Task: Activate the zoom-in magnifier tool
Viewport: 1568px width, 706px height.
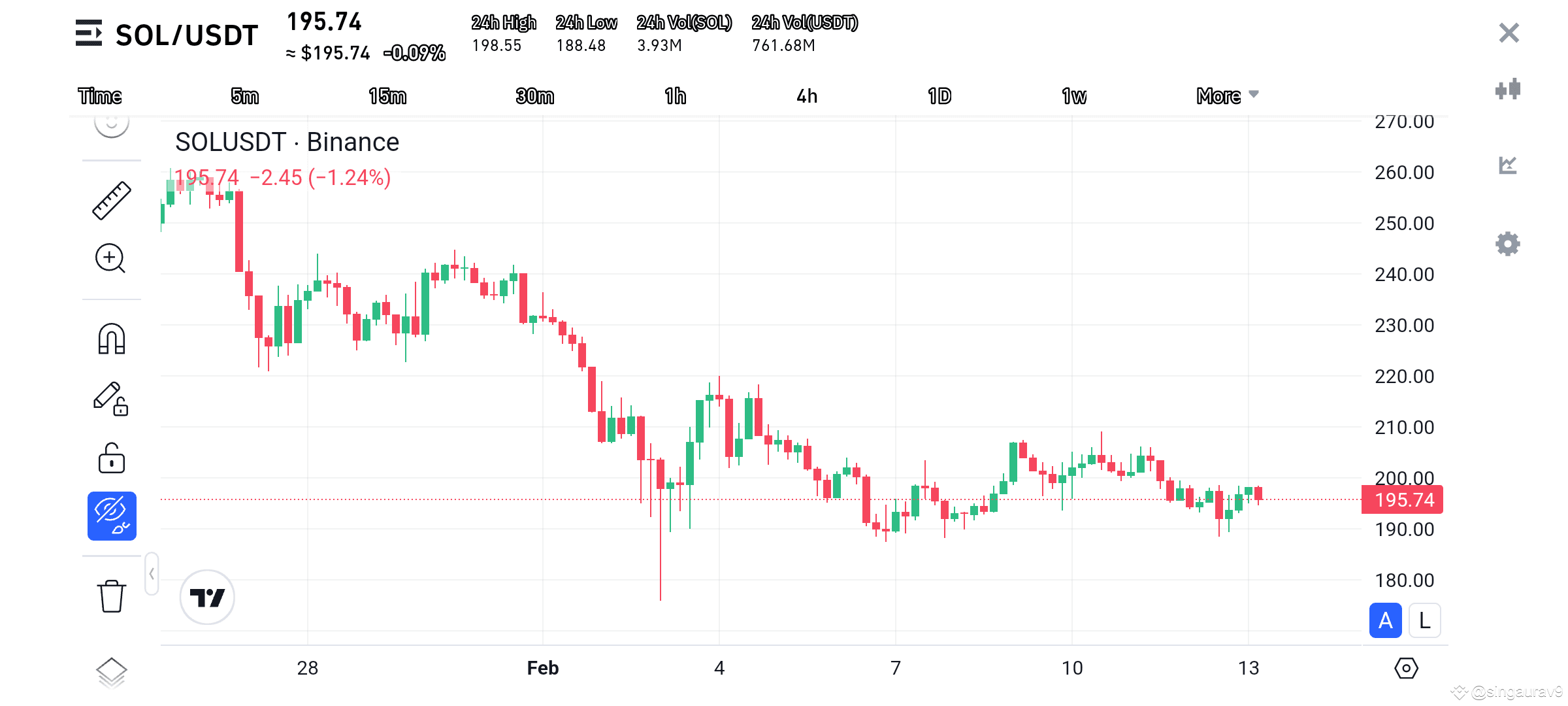Action: [111, 260]
